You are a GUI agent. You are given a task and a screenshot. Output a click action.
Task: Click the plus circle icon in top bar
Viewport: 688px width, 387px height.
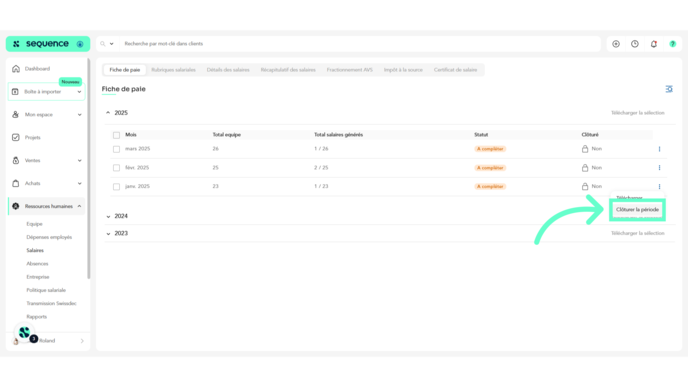616,44
